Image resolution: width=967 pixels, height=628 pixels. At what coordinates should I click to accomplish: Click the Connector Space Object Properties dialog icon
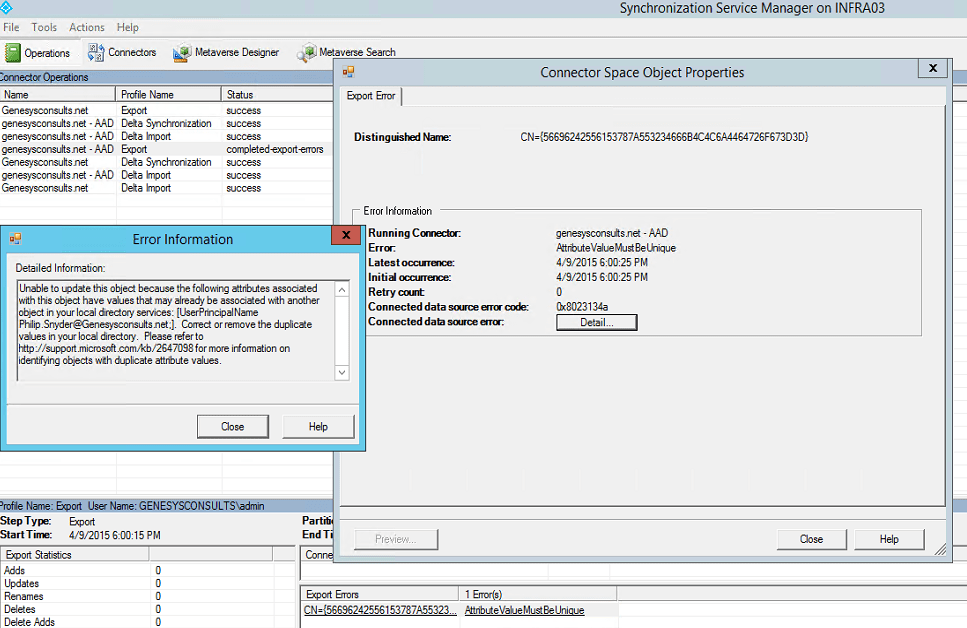(348, 71)
